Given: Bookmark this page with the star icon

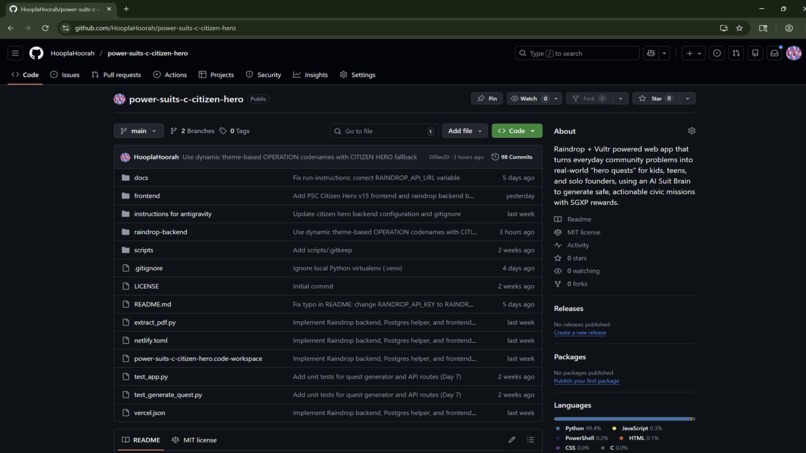Looking at the screenshot, I should [x=739, y=28].
